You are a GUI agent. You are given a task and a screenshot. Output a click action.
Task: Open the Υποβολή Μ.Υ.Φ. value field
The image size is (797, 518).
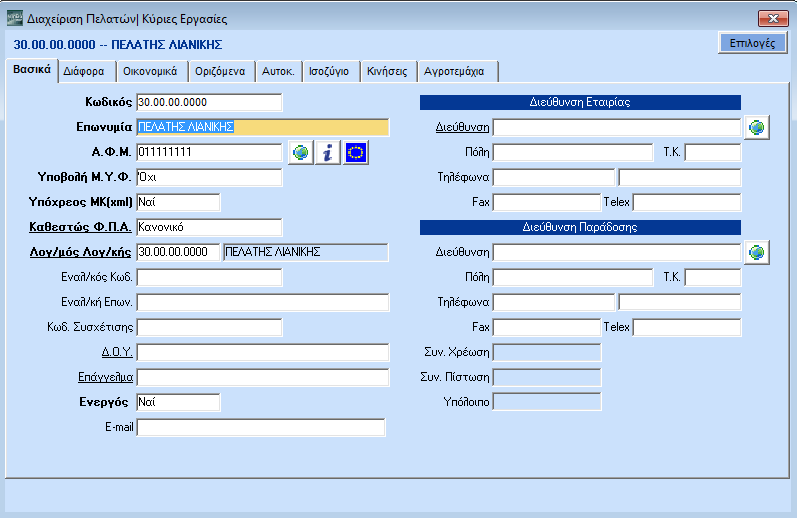[x=209, y=177]
